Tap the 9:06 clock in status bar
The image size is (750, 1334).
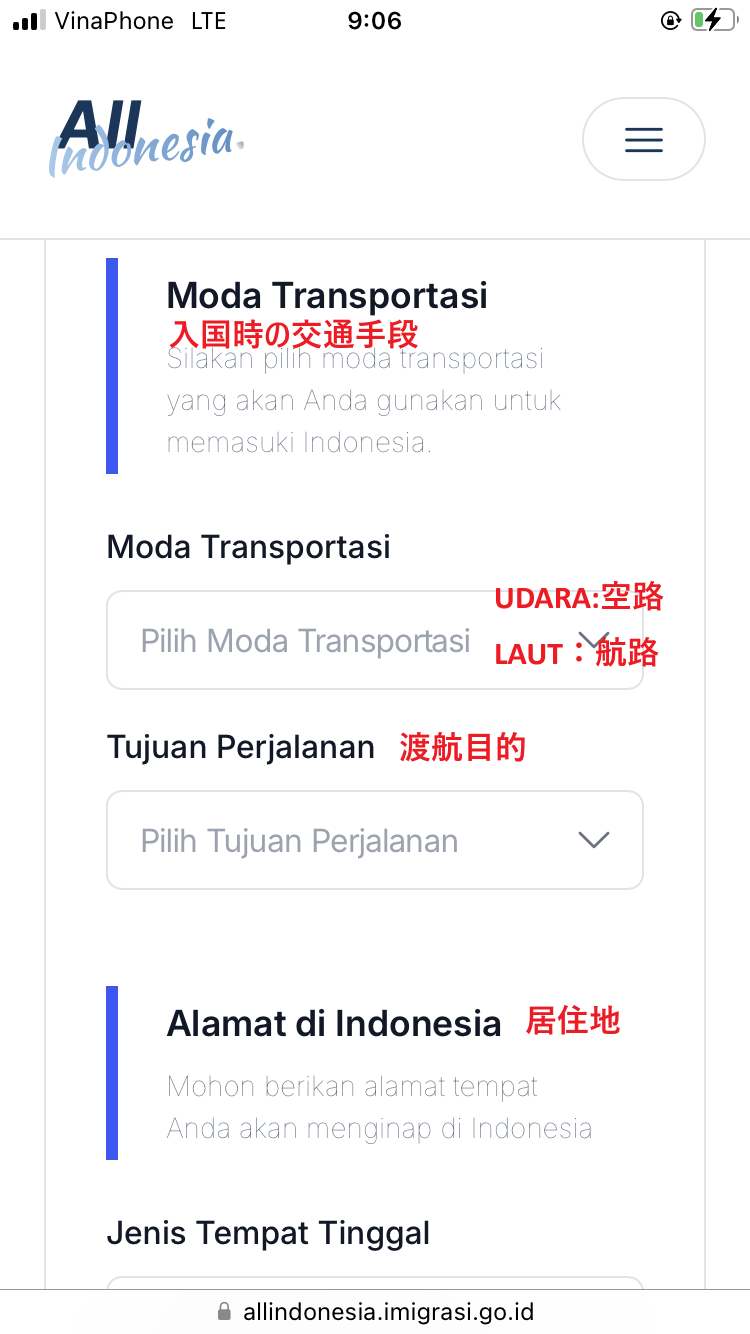pos(374,20)
